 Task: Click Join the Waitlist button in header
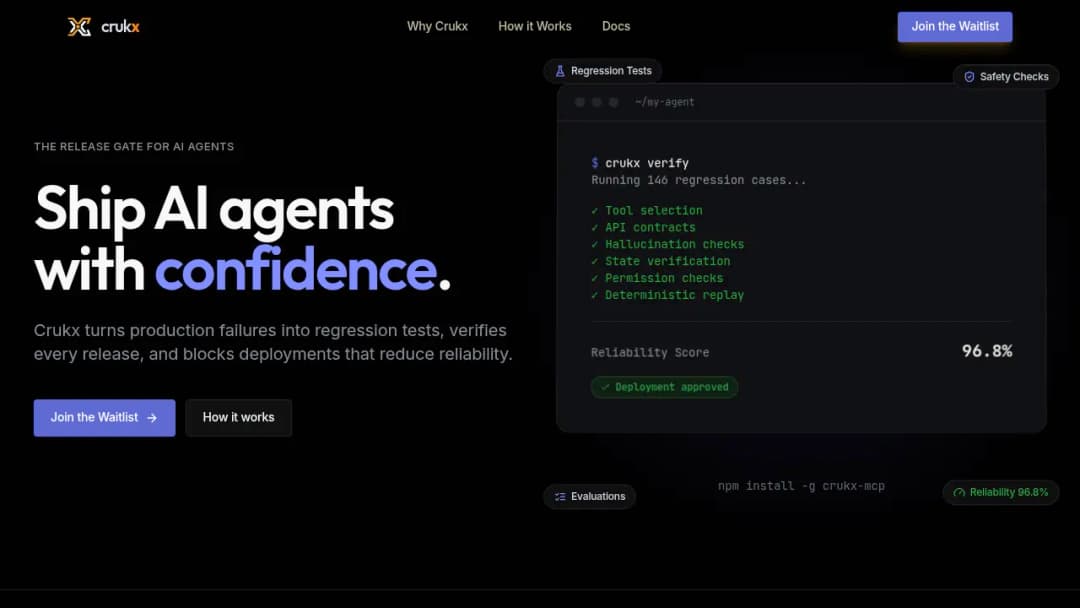[955, 27]
